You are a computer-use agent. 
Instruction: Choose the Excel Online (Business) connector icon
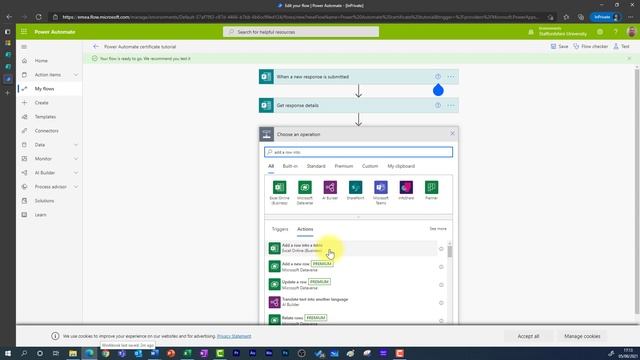280,187
